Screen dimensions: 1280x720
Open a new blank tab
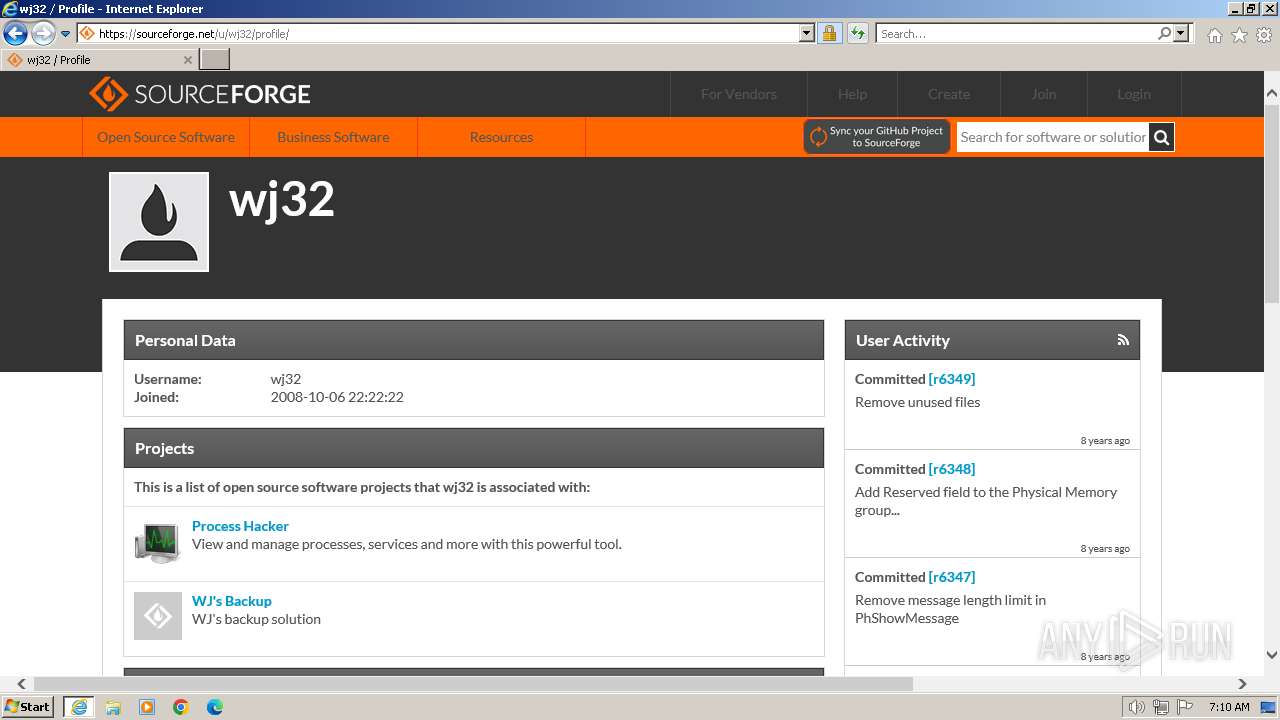[x=215, y=59]
